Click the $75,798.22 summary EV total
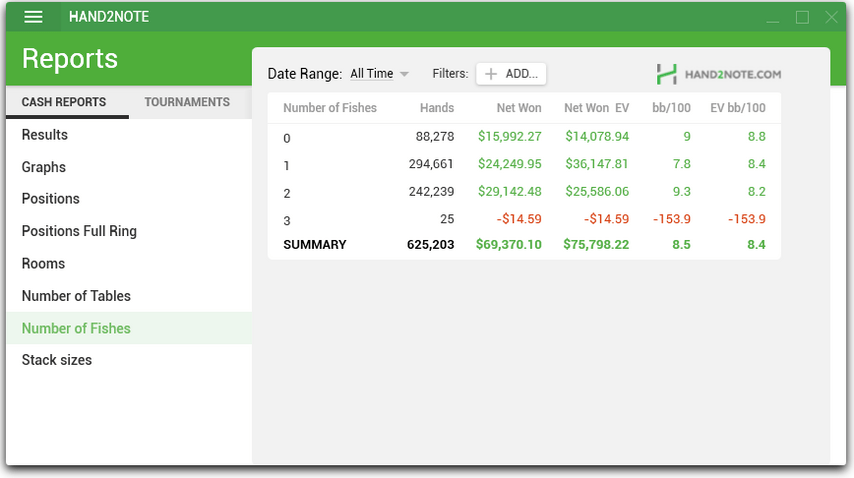The height and width of the screenshot is (478, 854). [x=596, y=244]
